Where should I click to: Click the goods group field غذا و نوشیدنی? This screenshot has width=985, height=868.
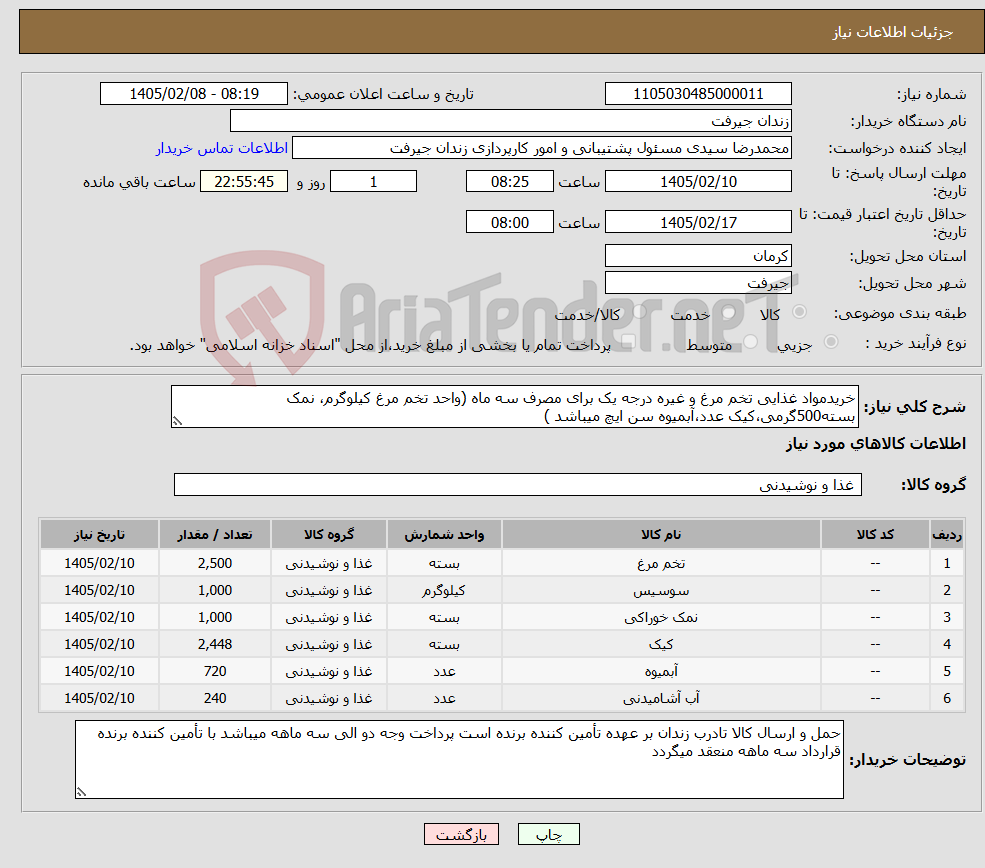click(518, 484)
